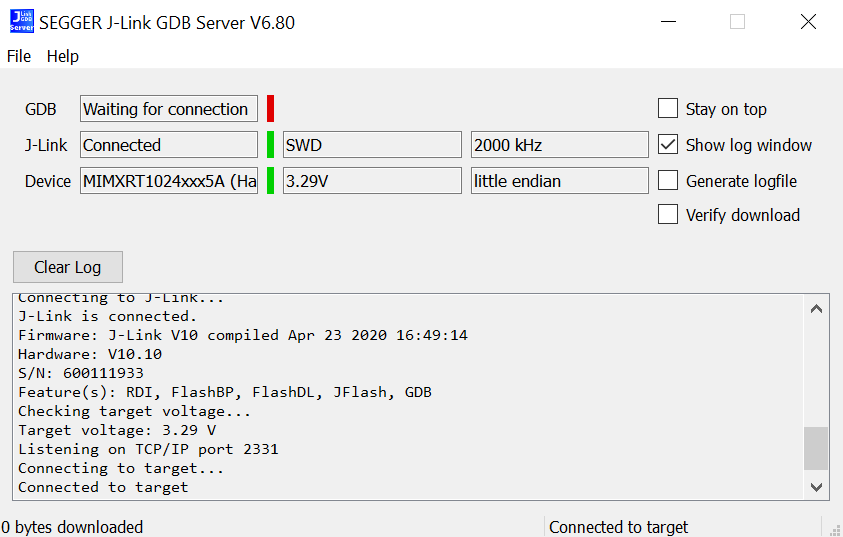Click the MIMXRT1024xxx5A device field
This screenshot has width=843, height=537.
click(168, 181)
